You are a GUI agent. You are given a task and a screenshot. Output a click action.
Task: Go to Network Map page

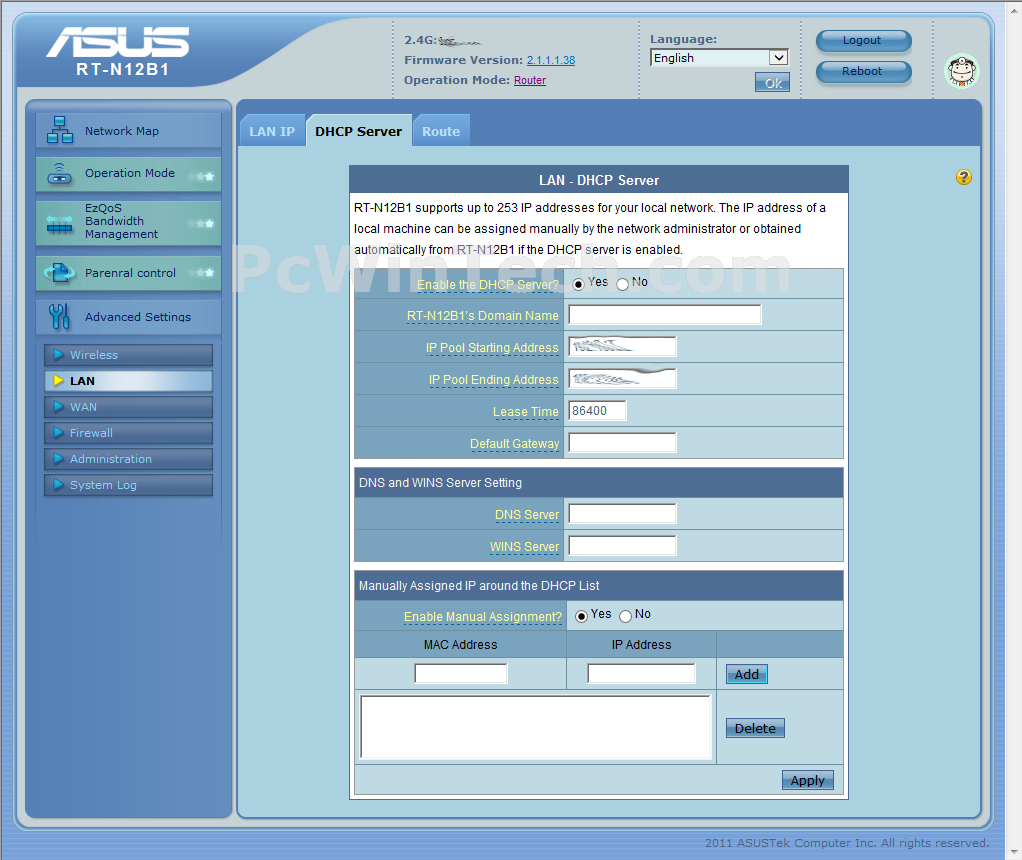128,130
